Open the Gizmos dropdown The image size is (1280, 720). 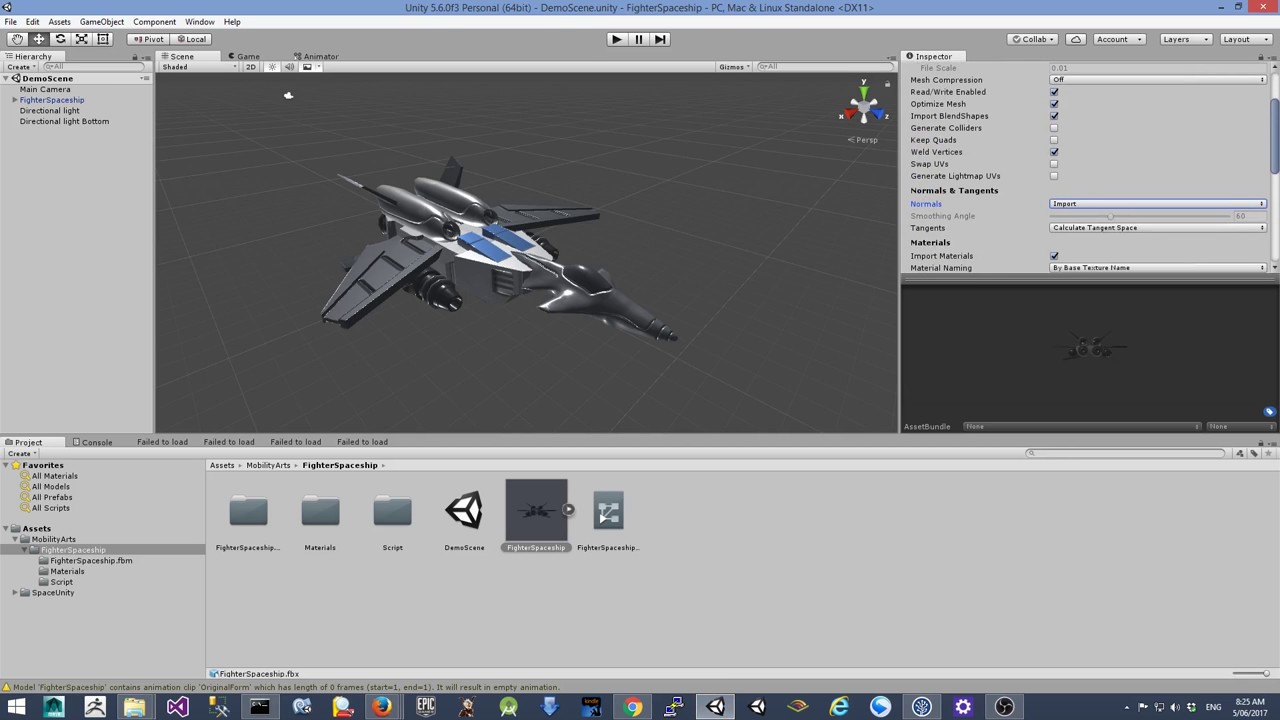(x=734, y=67)
